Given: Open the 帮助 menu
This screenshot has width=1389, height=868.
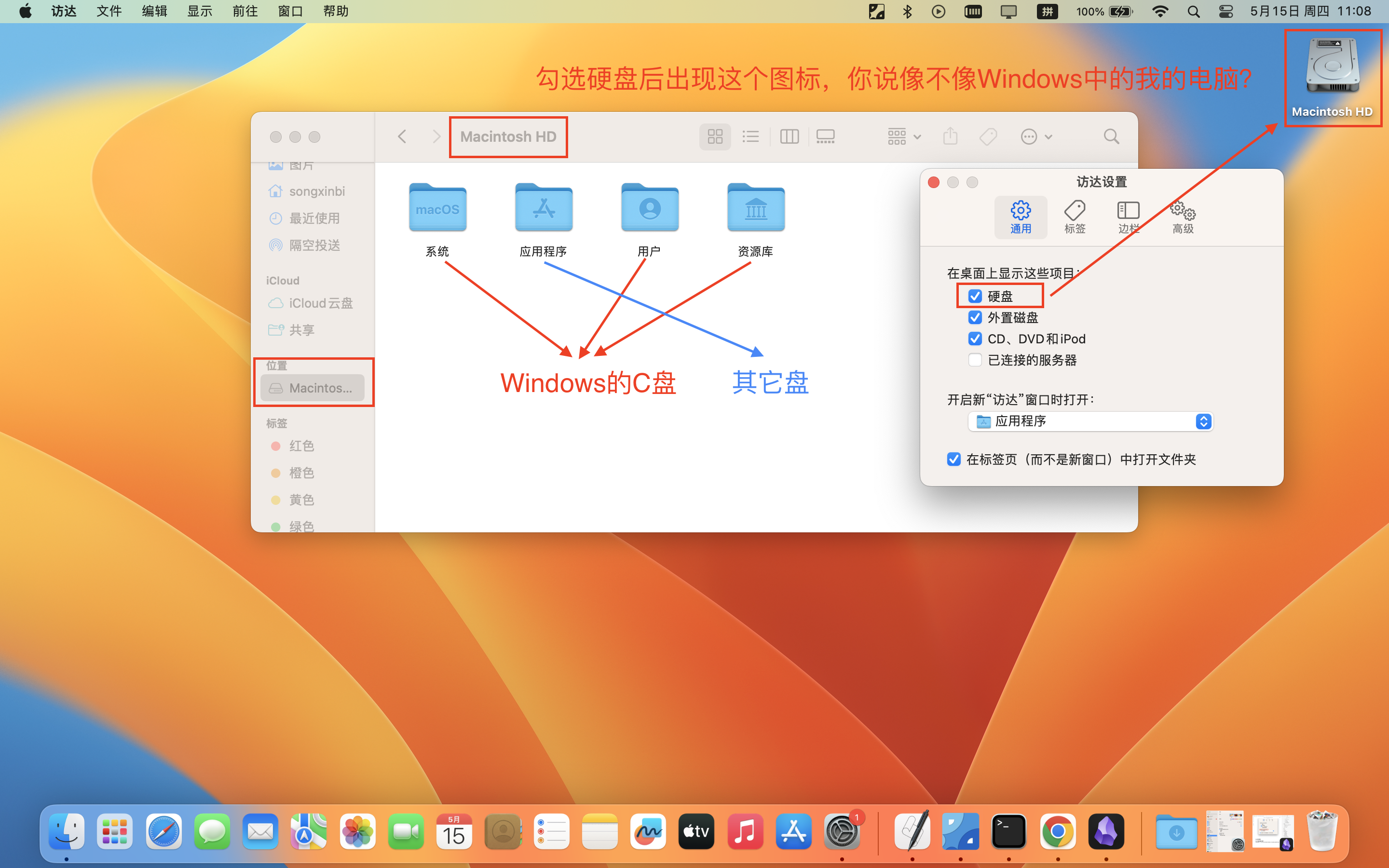Looking at the screenshot, I should [336, 12].
